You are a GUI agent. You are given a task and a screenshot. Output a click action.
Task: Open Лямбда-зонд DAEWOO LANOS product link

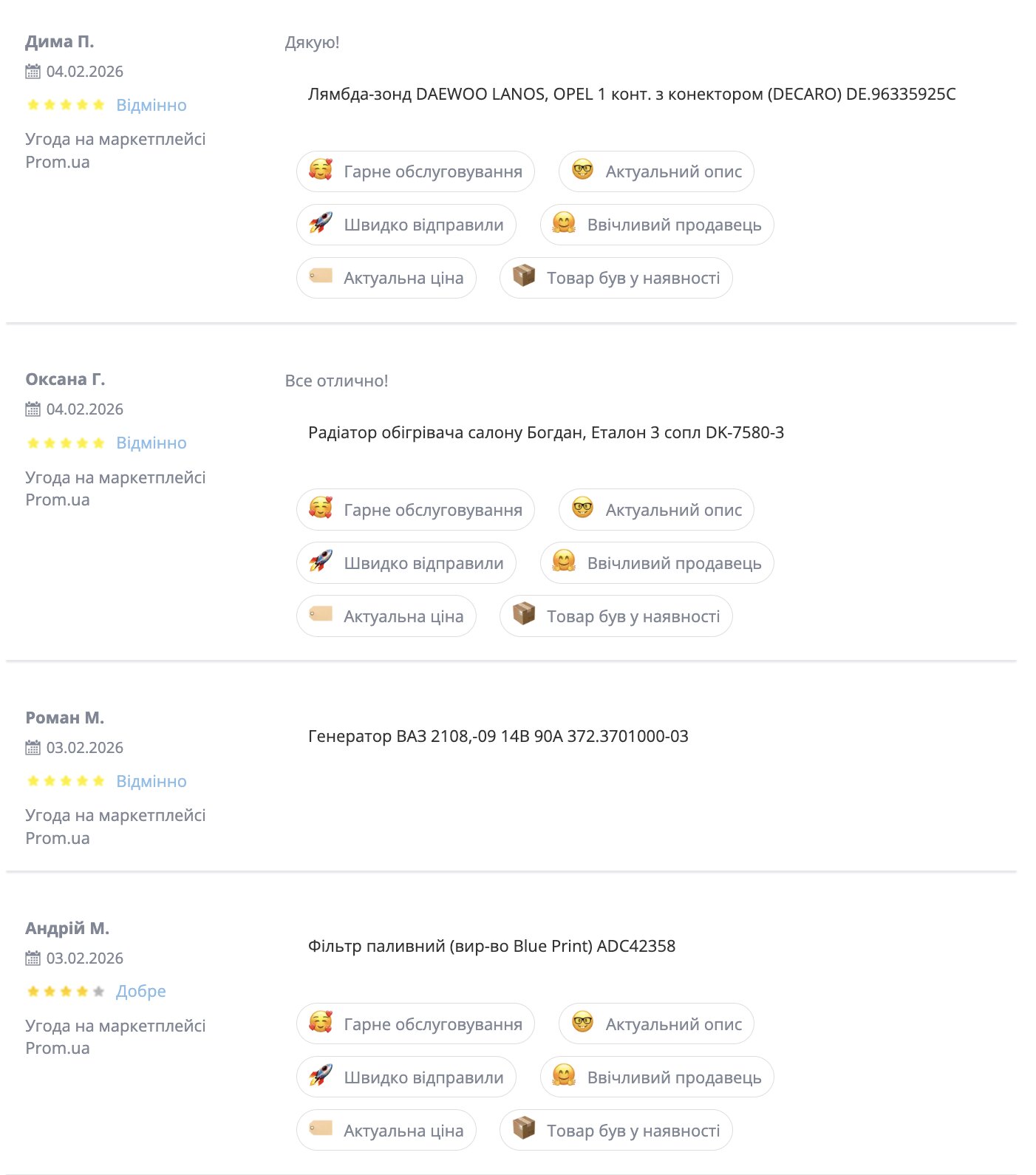click(x=632, y=95)
